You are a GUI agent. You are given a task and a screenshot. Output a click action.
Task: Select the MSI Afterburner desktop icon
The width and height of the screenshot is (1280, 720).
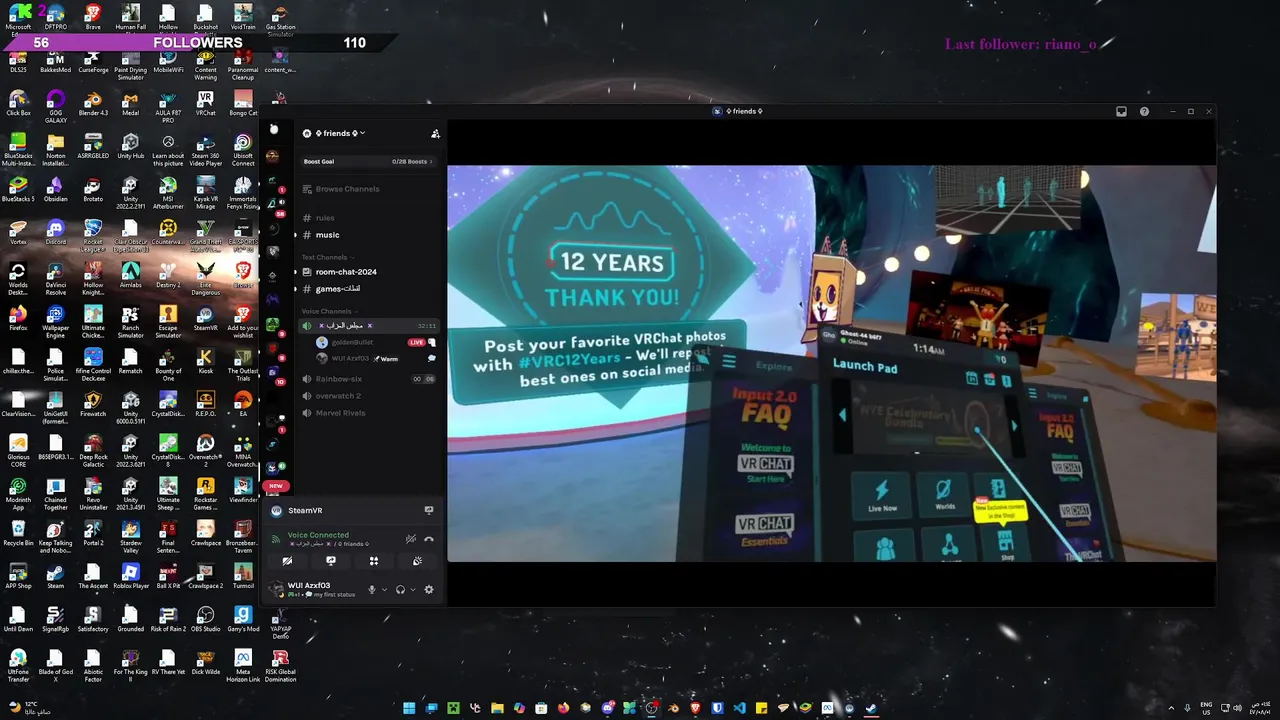[168, 192]
